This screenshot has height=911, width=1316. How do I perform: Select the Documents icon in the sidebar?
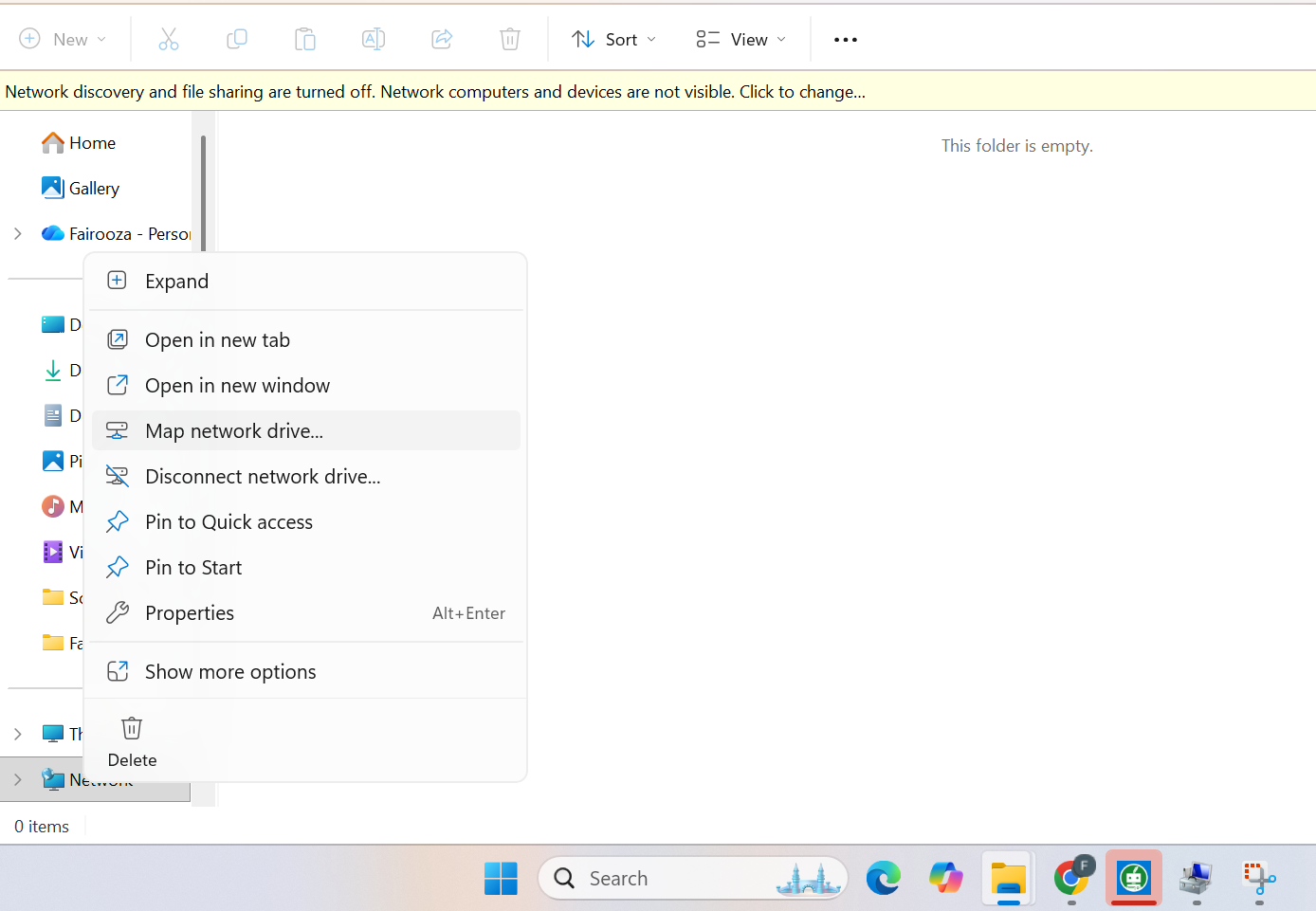pyautogui.click(x=54, y=415)
